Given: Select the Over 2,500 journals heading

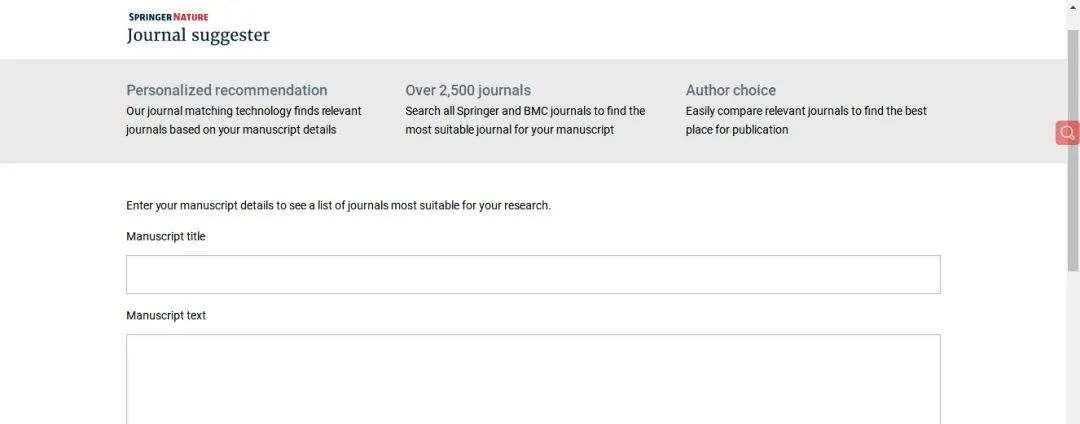Looking at the screenshot, I should [468, 90].
